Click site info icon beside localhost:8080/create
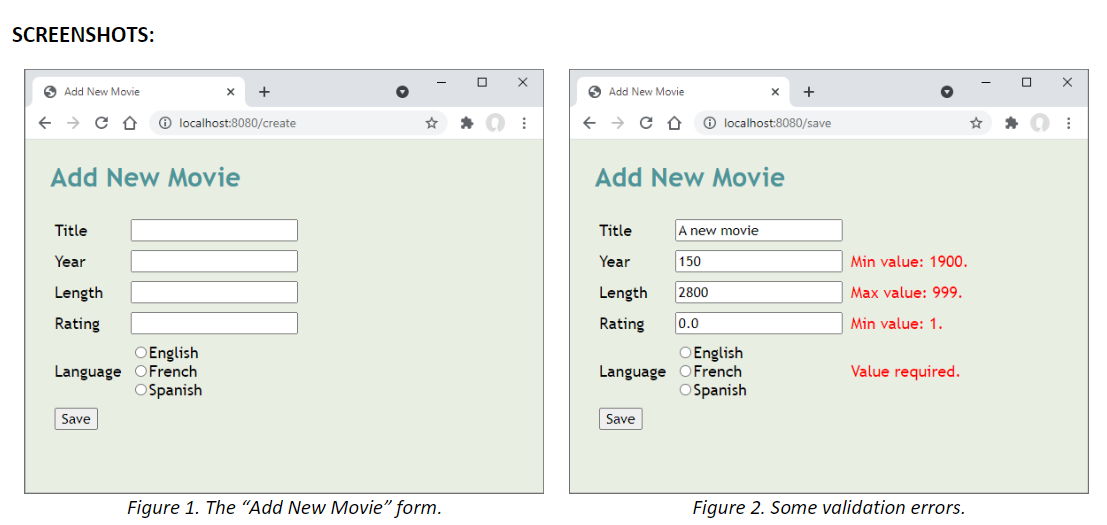Image resolution: width=1107 pixels, height=525 pixels. pyautogui.click(x=165, y=123)
